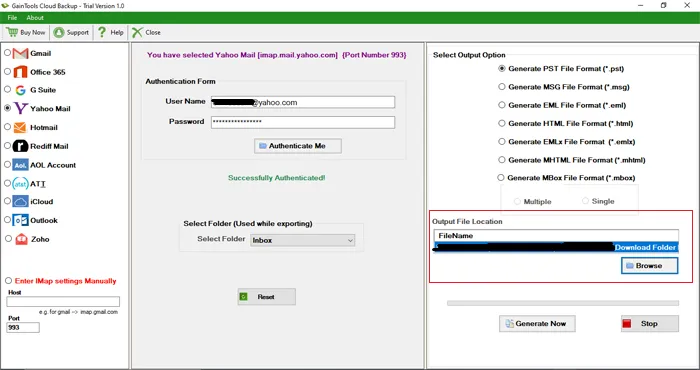Select the Office 365 radio button
700x370 pixels.
(x=8, y=71)
